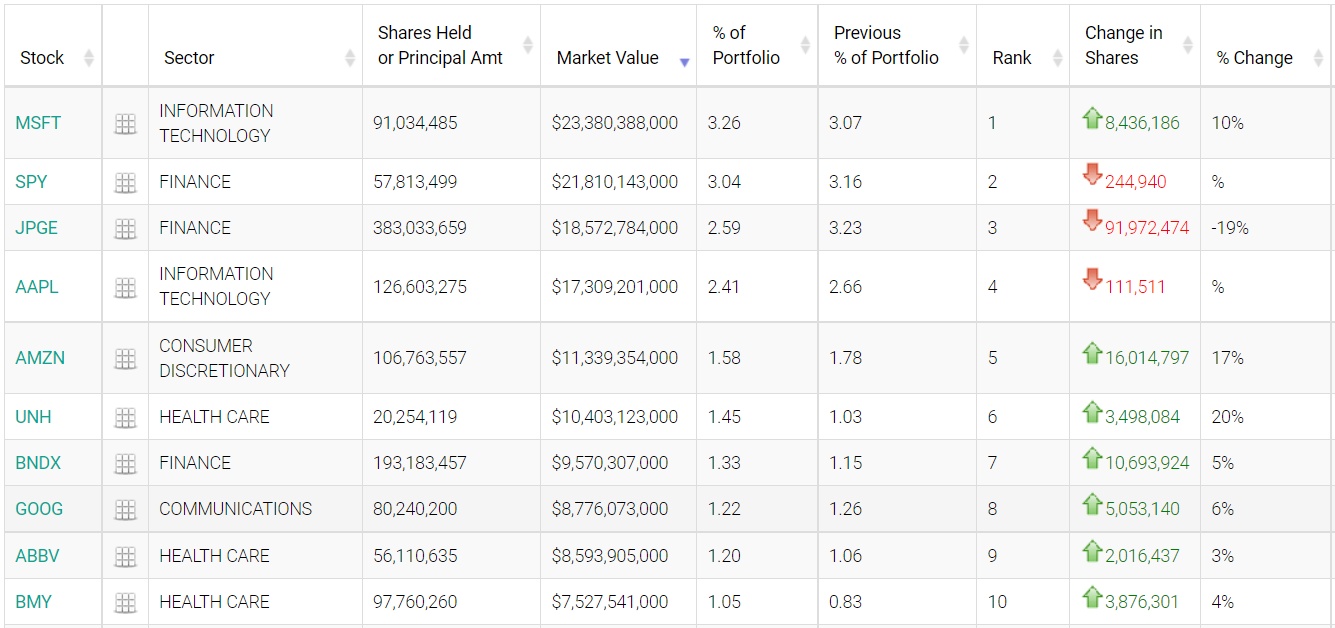Click the grid icon beside SPY

(125, 183)
